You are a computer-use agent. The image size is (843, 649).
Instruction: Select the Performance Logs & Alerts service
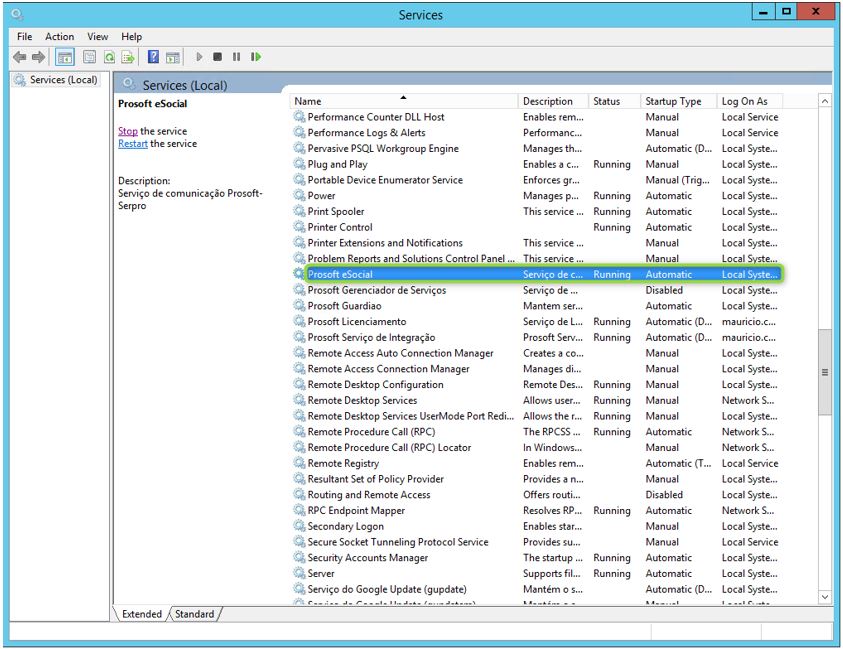tap(536, 132)
